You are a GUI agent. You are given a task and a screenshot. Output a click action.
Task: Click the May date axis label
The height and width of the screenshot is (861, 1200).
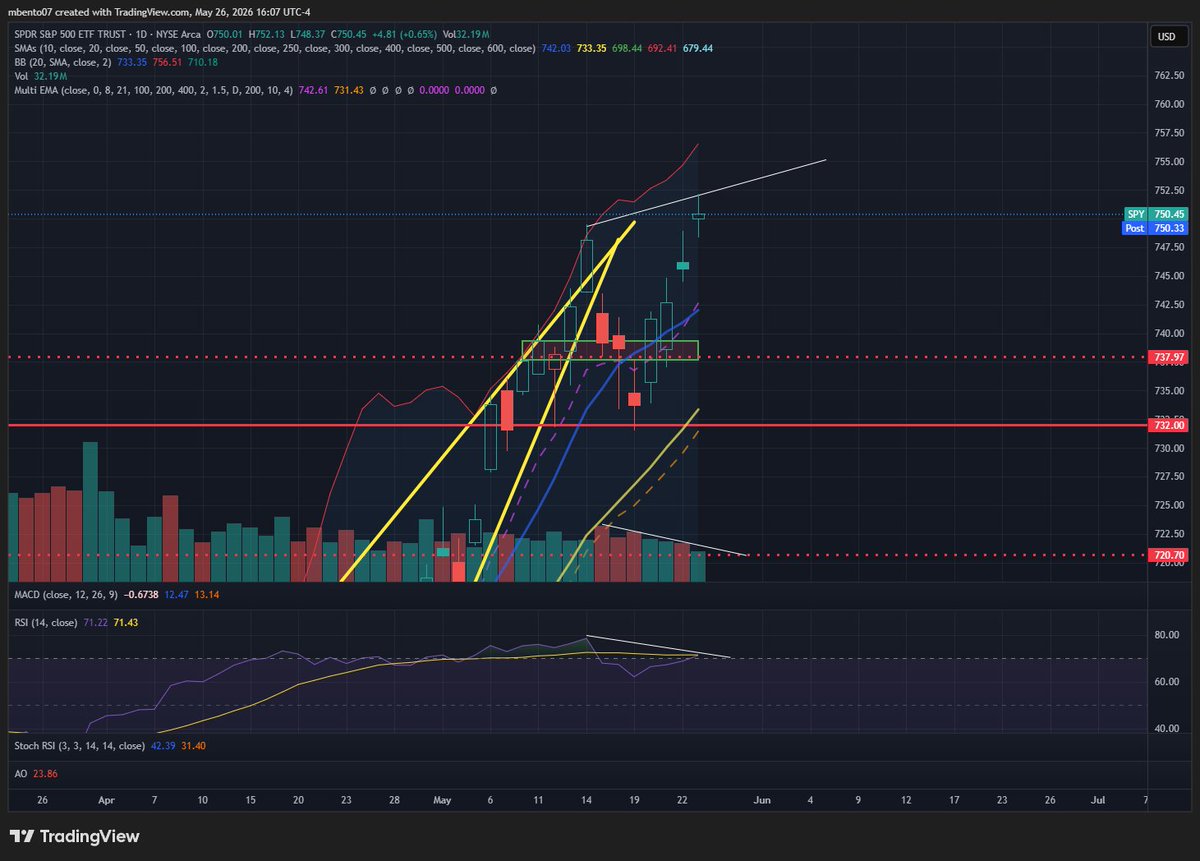(441, 801)
